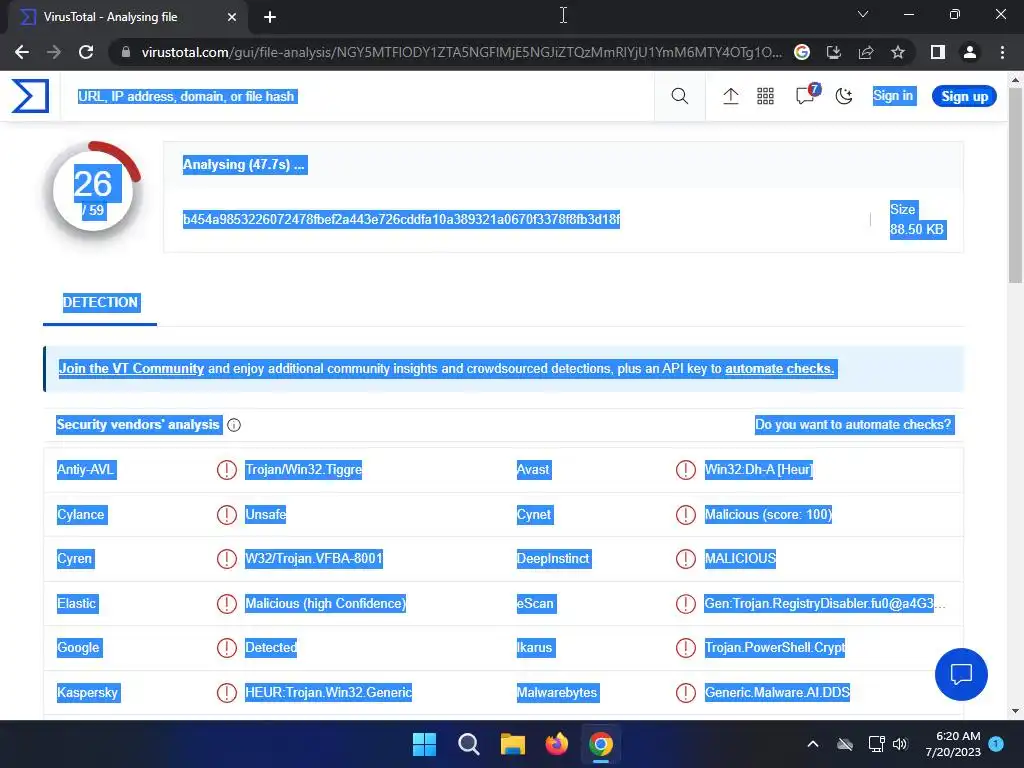
Task: Select the DETECTION tab
Action: click(x=100, y=302)
